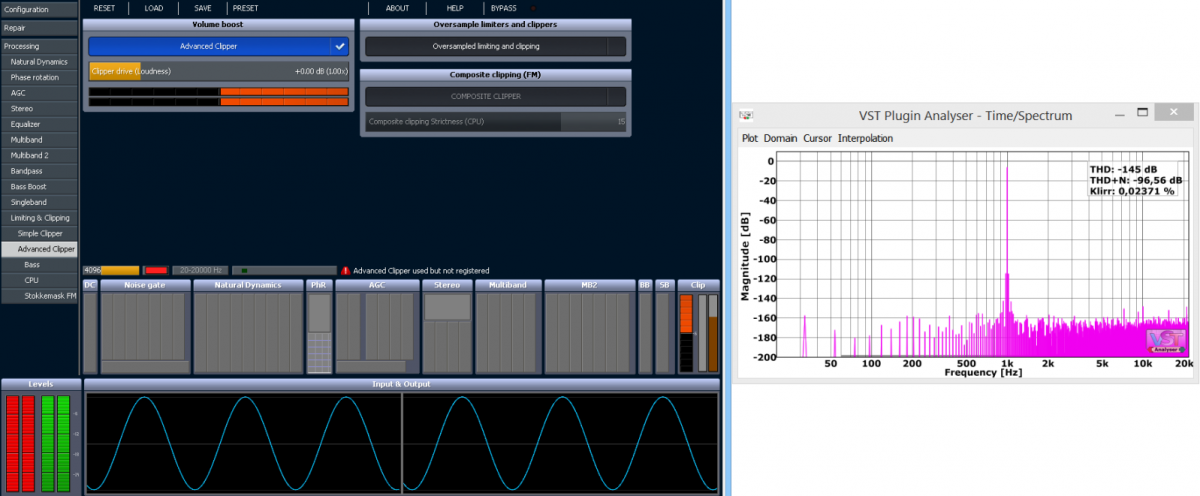
Task: Expand the Repair section
Action: [x=38, y=28]
